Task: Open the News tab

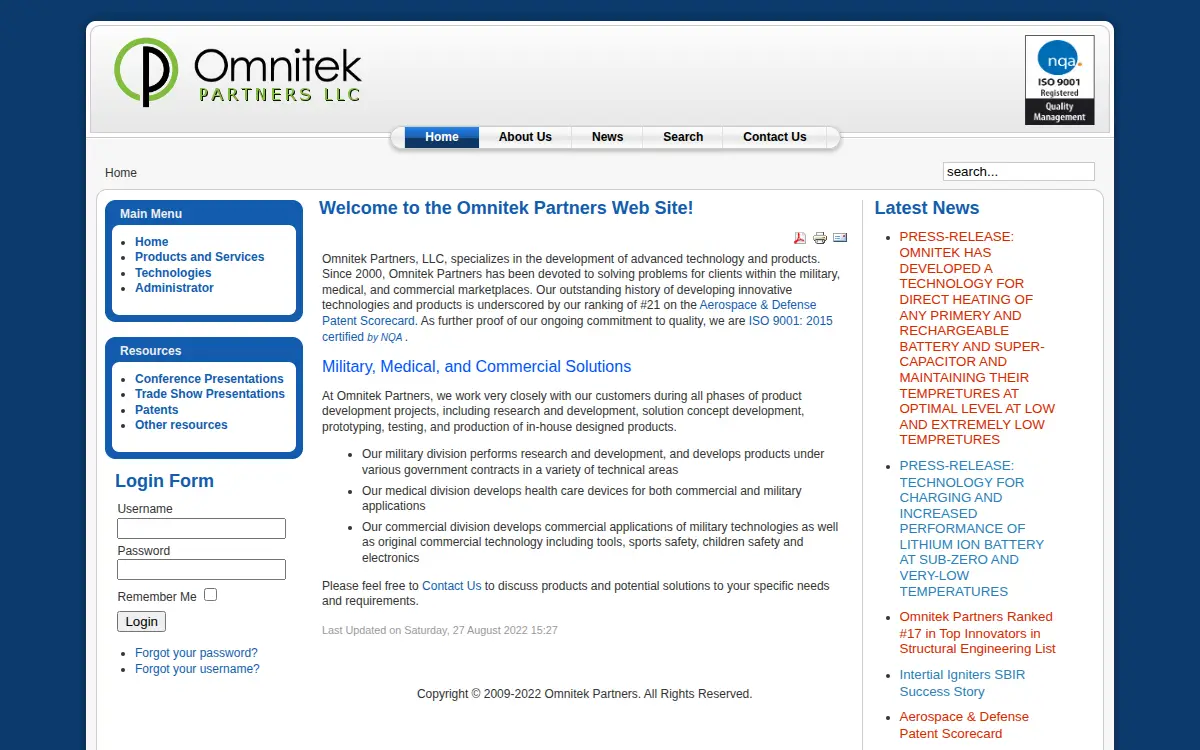Action: (x=607, y=137)
